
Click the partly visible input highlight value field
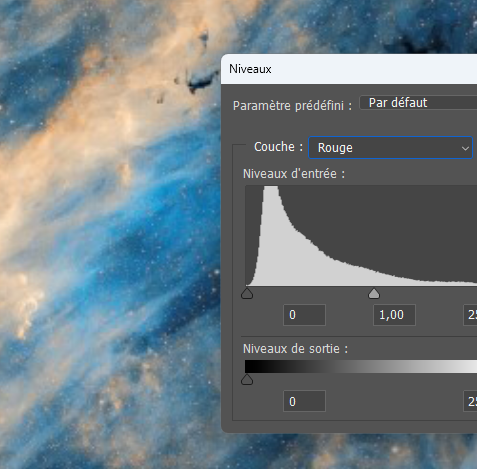470,315
